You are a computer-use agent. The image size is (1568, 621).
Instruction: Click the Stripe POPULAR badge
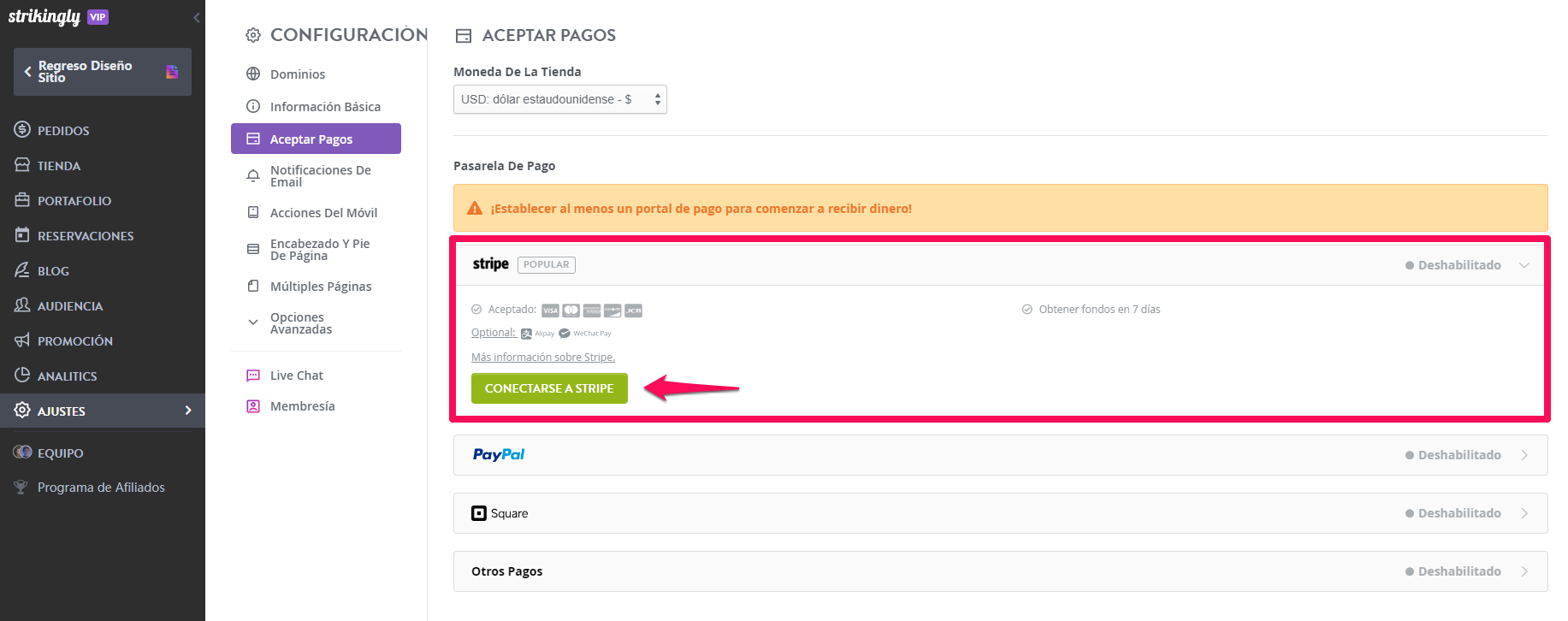pyautogui.click(x=547, y=265)
